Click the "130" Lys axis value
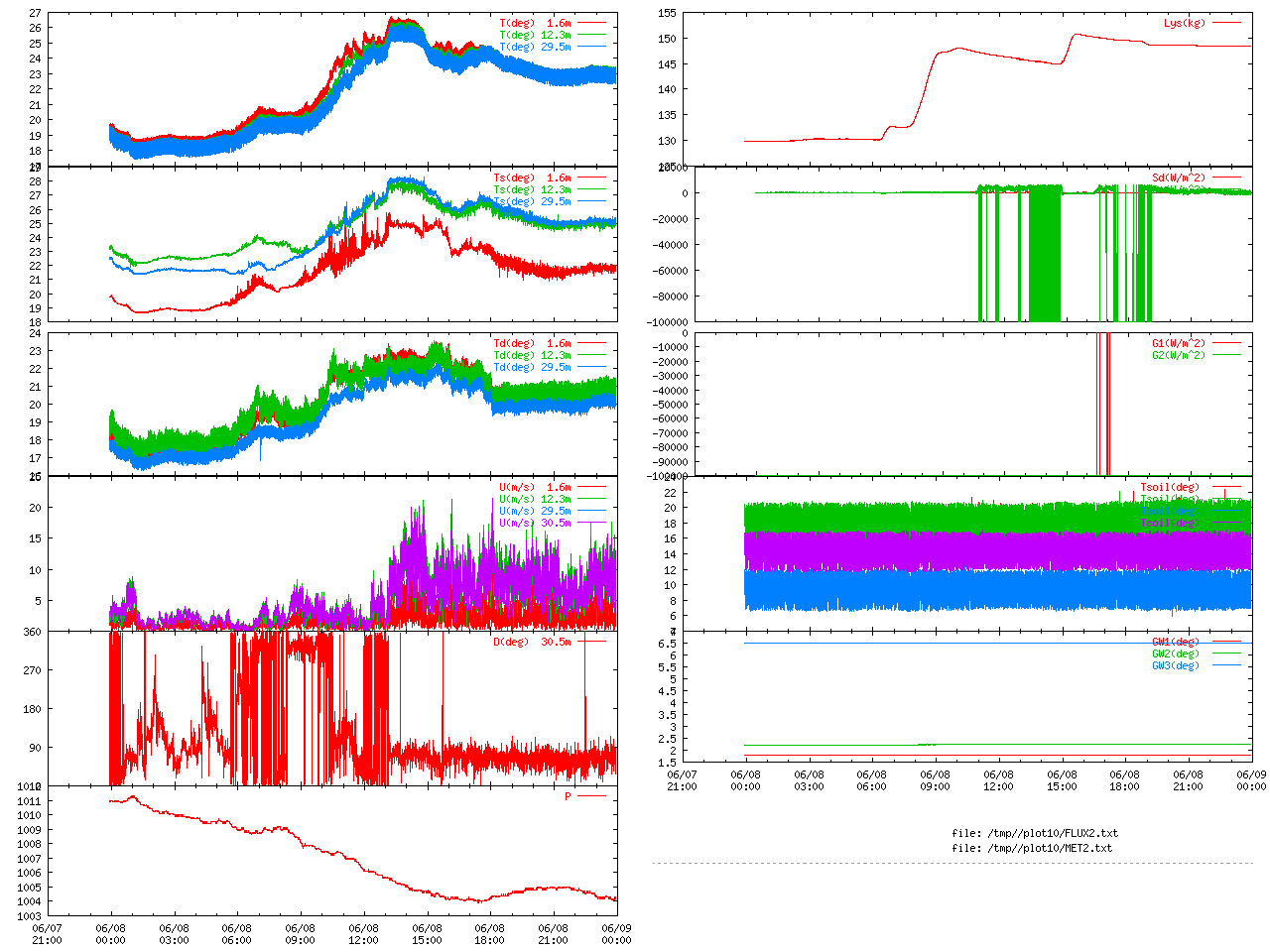The width and height of the screenshot is (1270, 952). pos(667,141)
